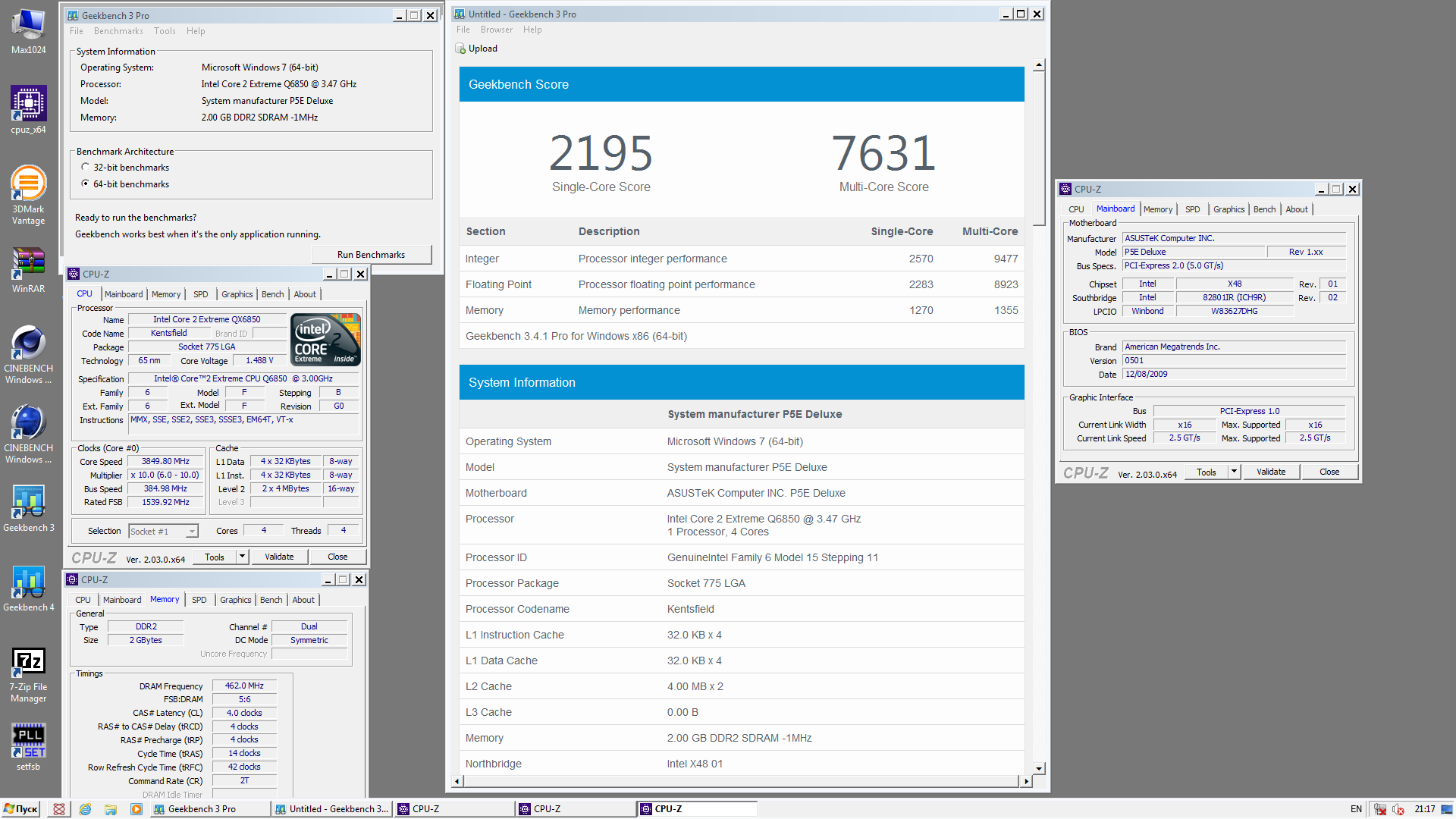Click the Multi-Core score 7631
This screenshot has height=819, width=1456.
pyautogui.click(x=883, y=153)
